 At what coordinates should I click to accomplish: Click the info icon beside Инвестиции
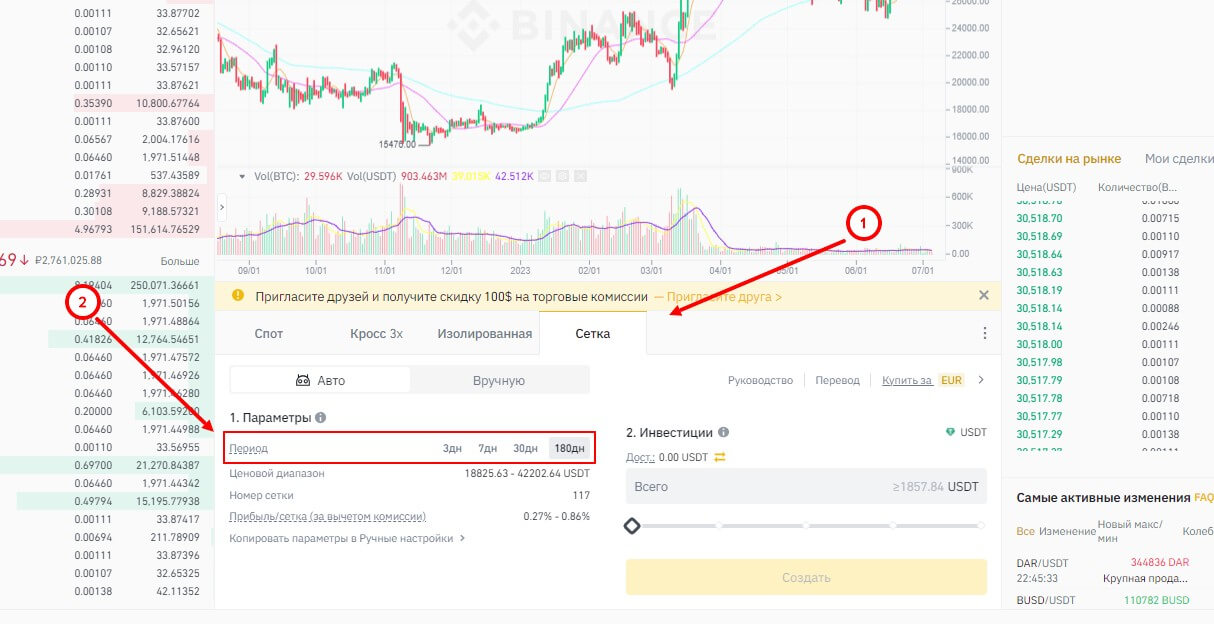coord(723,433)
